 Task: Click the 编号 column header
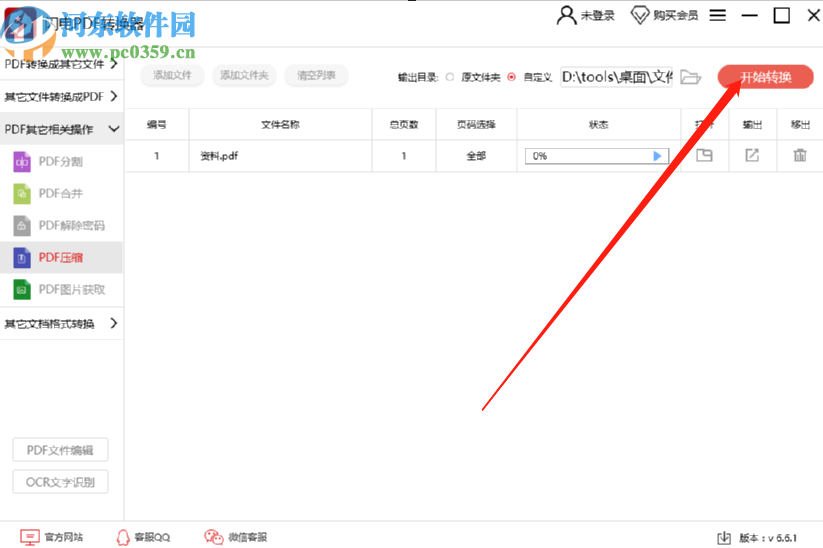pos(156,124)
